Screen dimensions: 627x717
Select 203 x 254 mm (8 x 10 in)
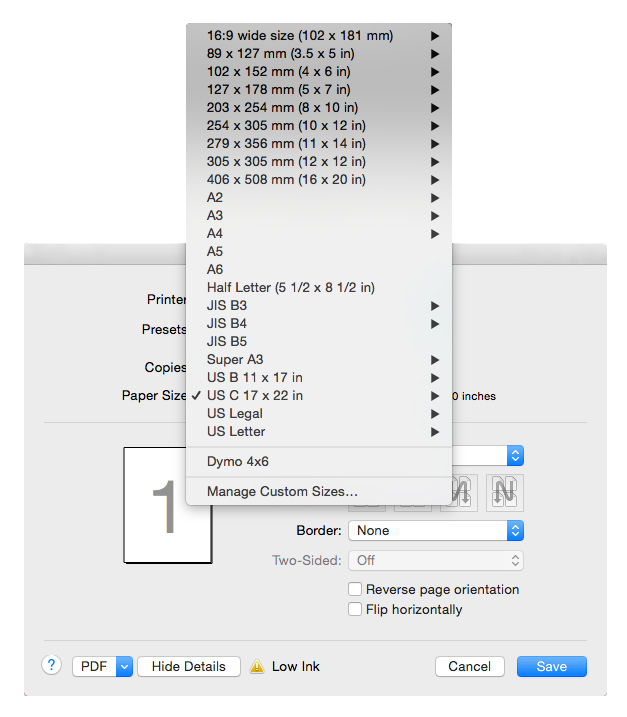point(319,107)
